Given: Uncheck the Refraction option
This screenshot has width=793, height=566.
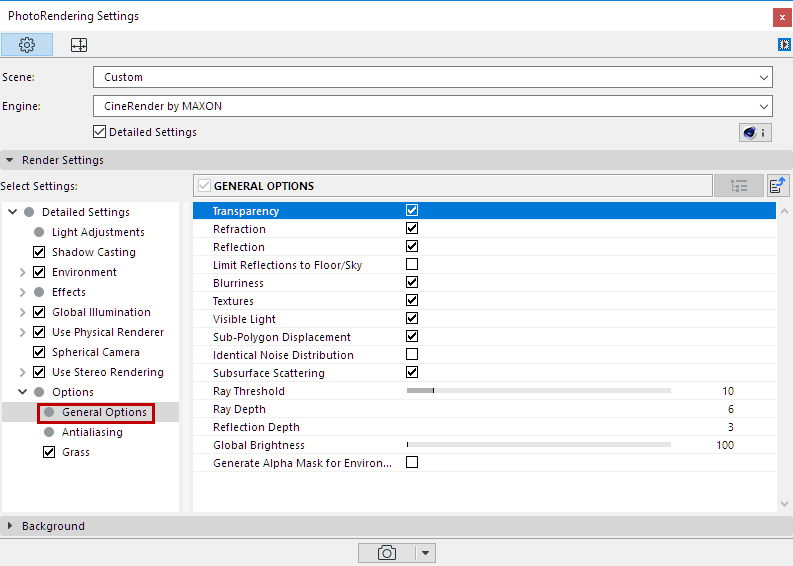Looking at the screenshot, I should tap(412, 228).
